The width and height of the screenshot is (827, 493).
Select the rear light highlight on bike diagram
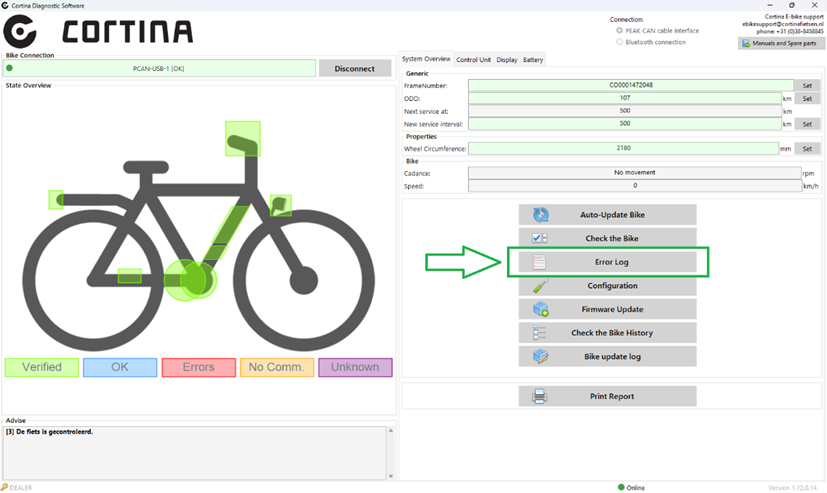pos(56,200)
